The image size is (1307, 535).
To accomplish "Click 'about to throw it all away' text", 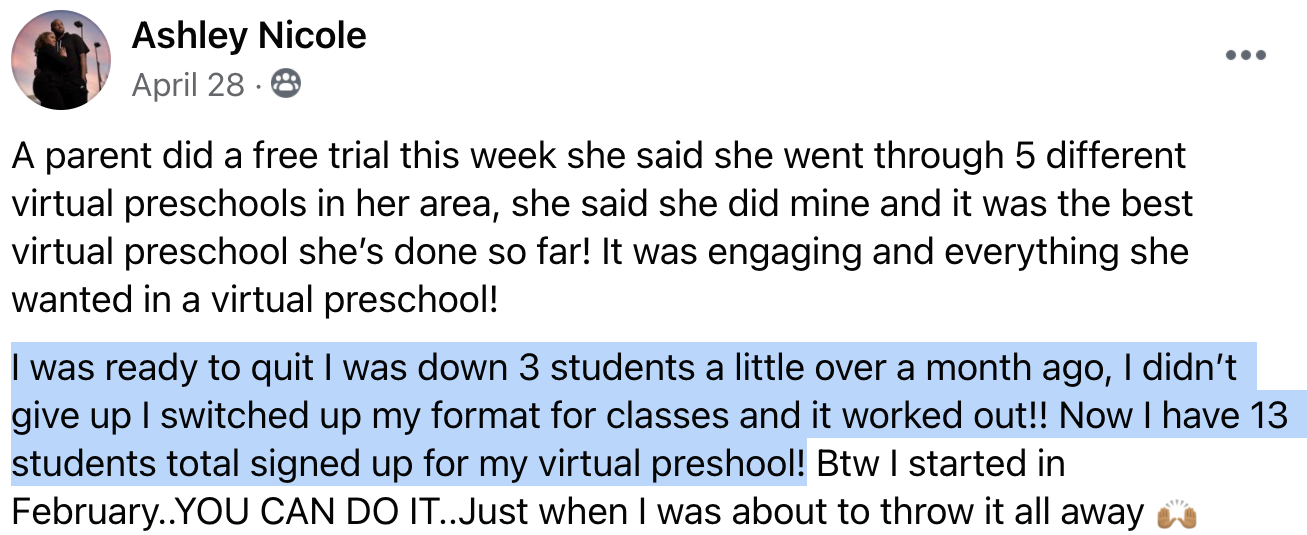I will coord(939,514).
